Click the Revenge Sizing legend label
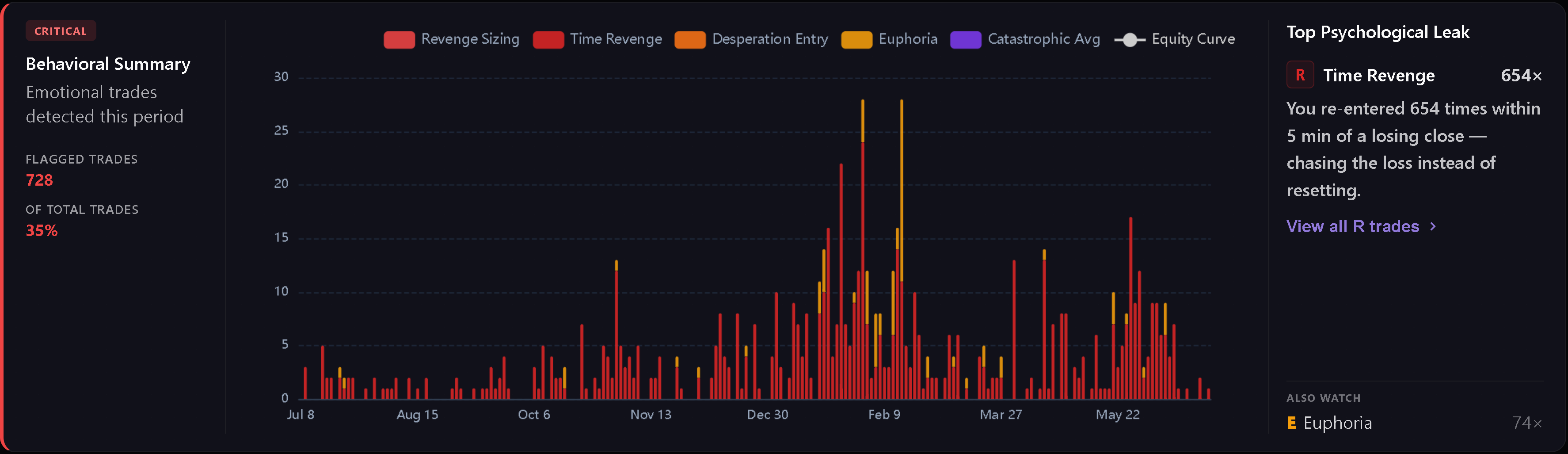This screenshot has width=1568, height=454. click(470, 39)
